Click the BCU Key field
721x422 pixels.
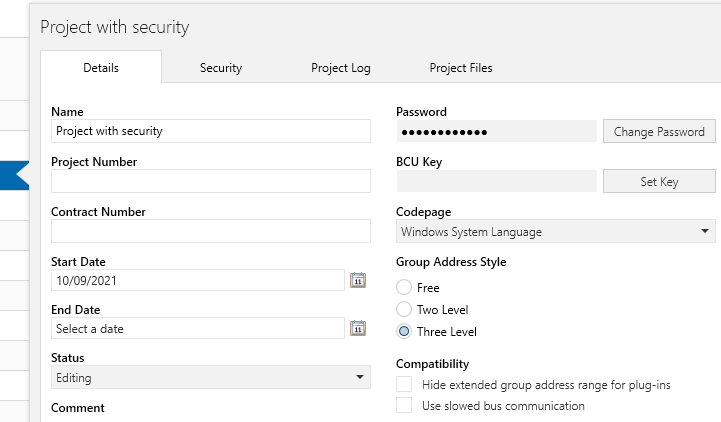(x=497, y=181)
